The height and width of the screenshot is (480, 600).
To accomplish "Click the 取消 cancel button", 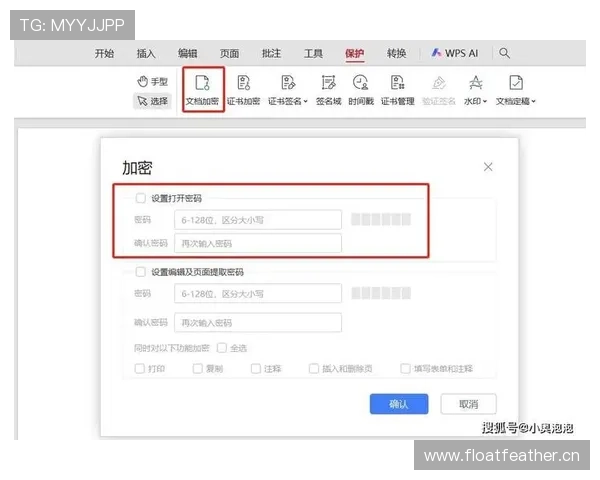I will [468, 404].
